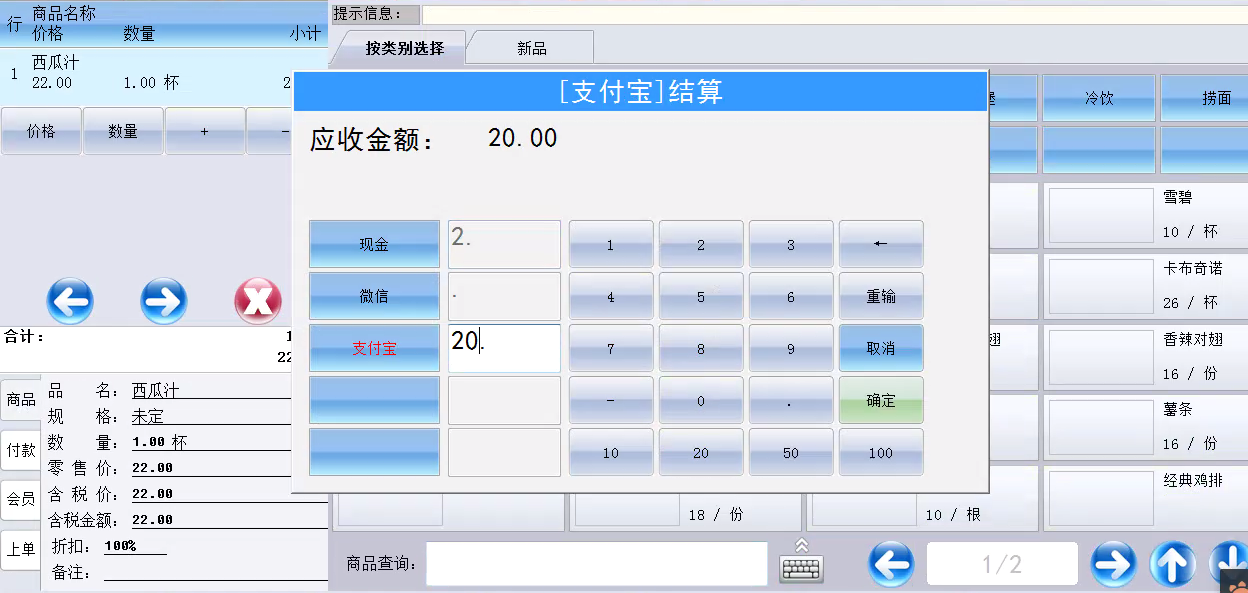
Task: Click the 价格 button
Action: coord(41,131)
